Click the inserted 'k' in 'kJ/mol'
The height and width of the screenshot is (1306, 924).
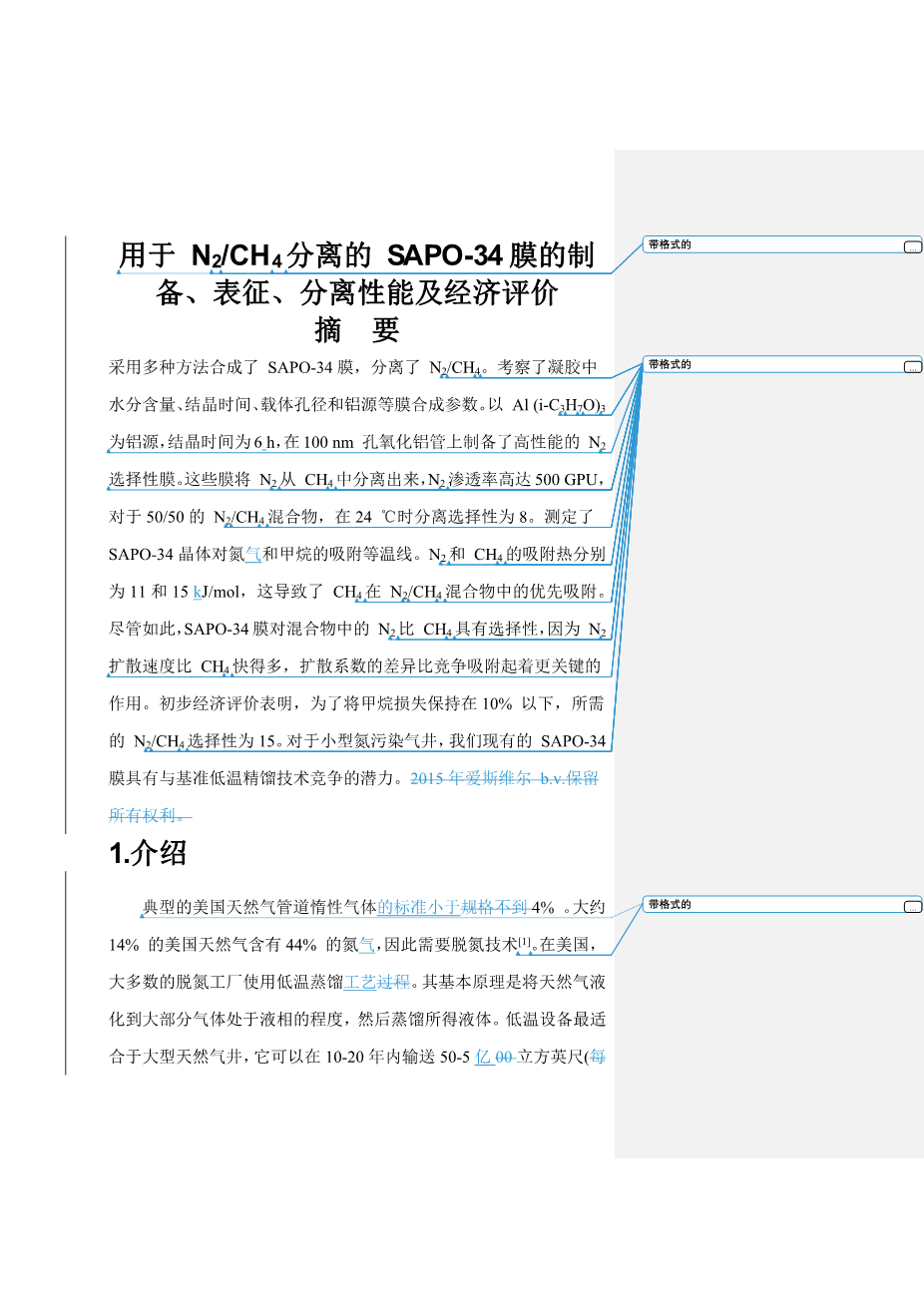(198, 592)
